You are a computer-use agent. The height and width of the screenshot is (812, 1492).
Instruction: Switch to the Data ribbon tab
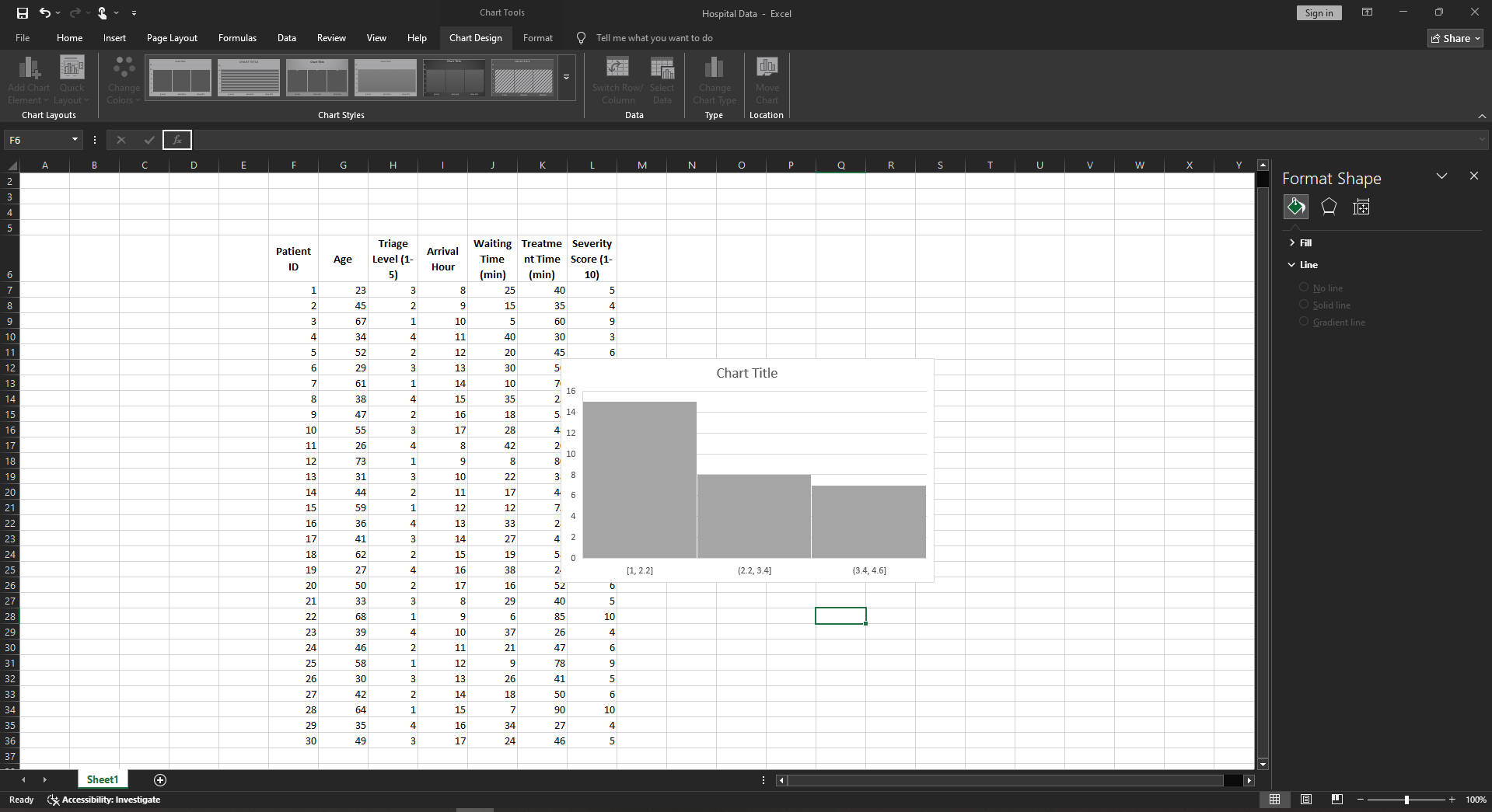(x=287, y=37)
